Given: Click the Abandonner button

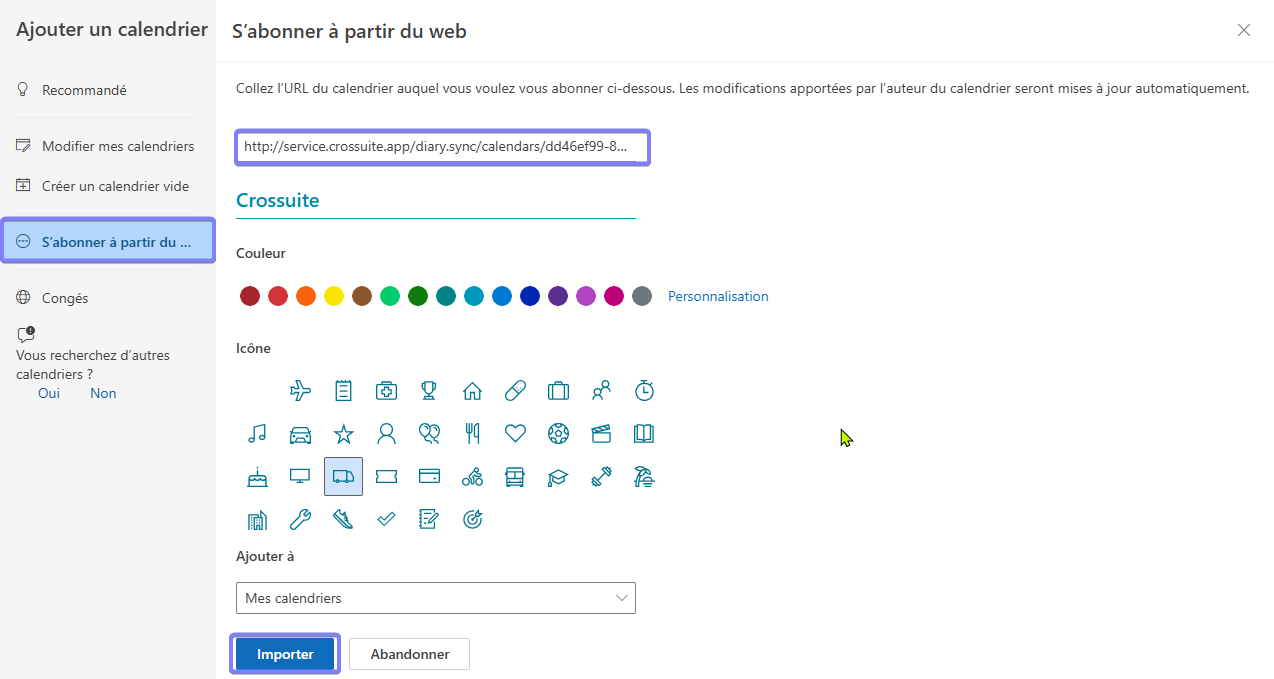Looking at the screenshot, I should (409, 654).
